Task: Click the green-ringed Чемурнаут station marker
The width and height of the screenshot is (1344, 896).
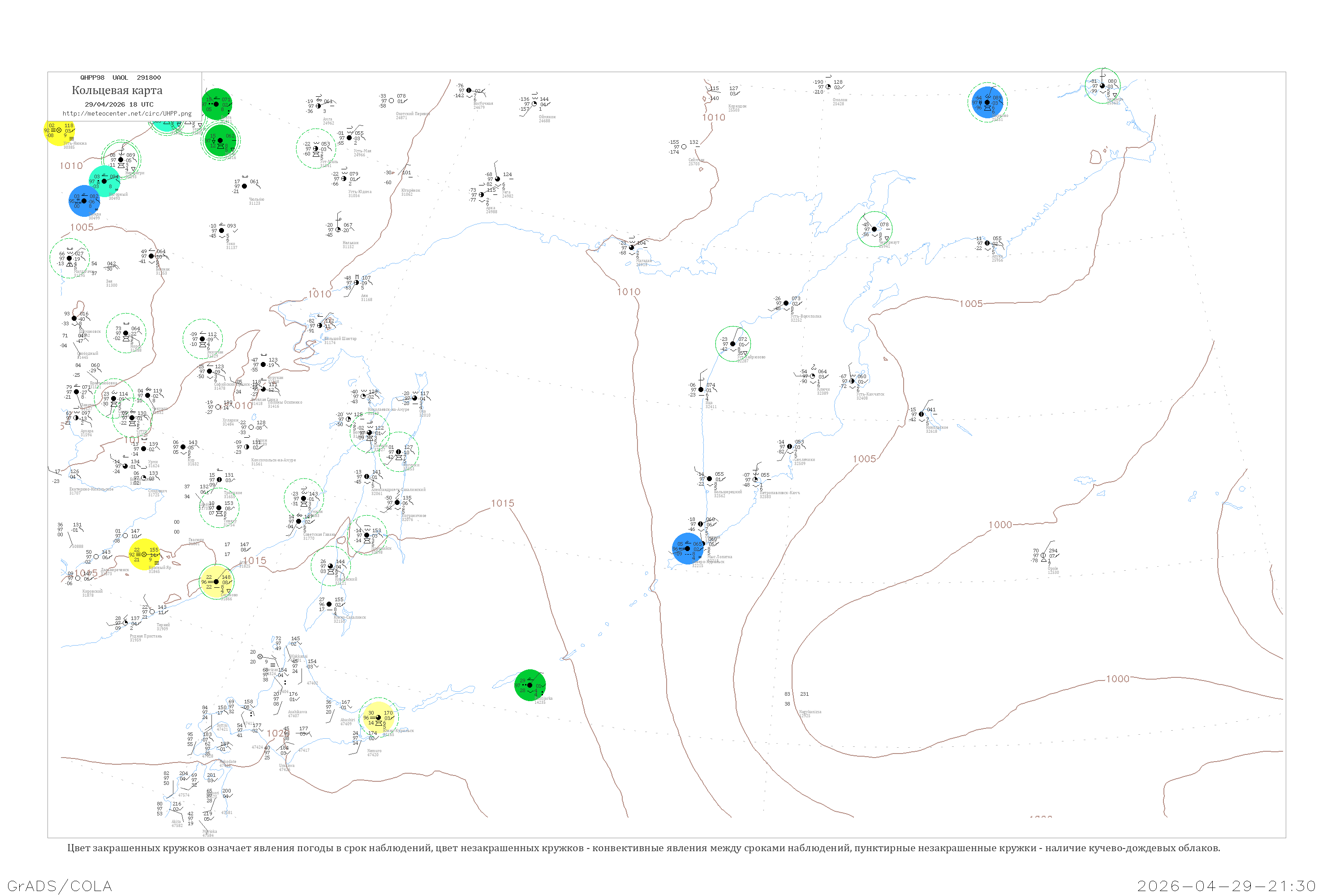Action: tap(874, 229)
